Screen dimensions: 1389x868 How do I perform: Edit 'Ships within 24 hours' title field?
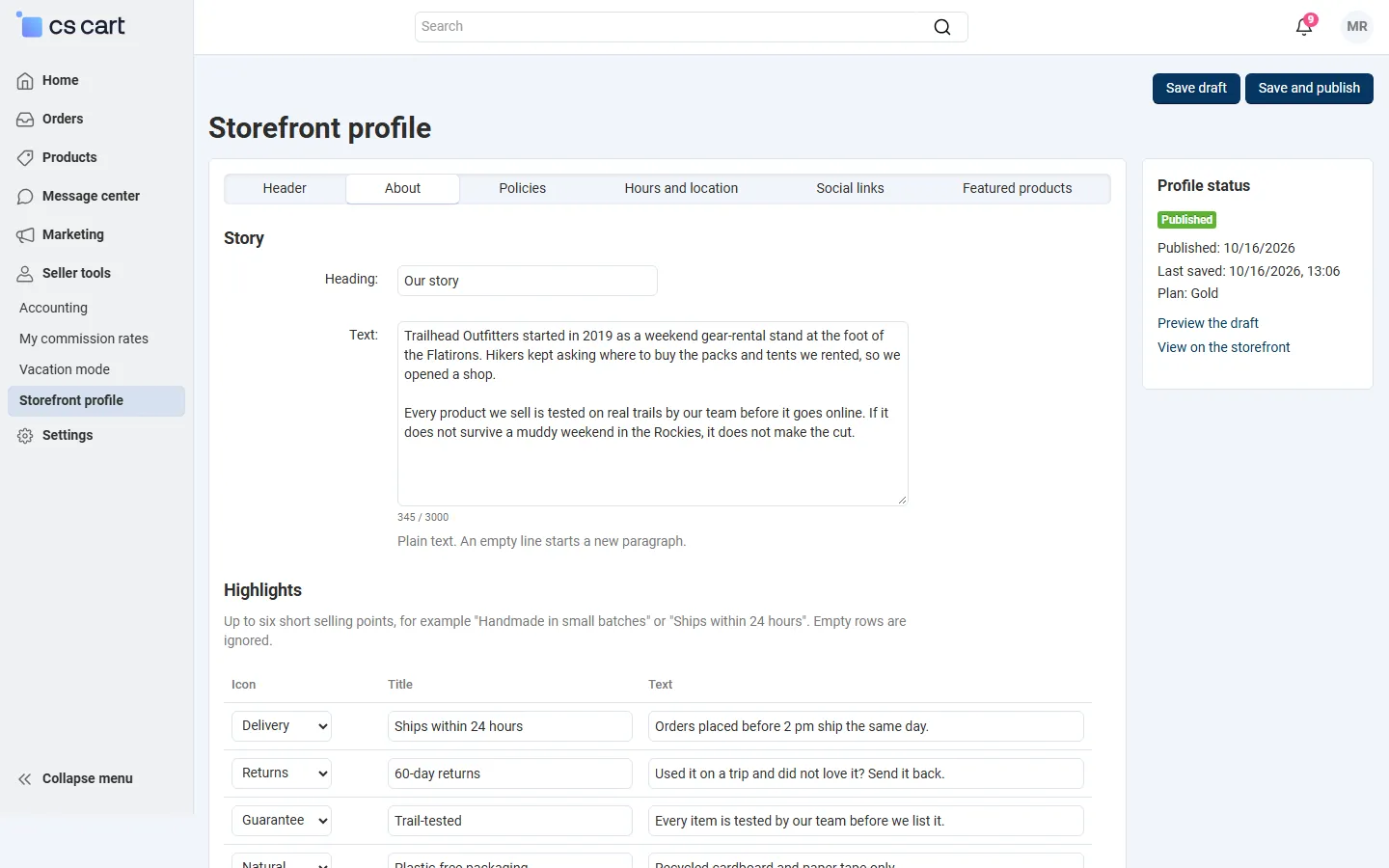tap(510, 726)
